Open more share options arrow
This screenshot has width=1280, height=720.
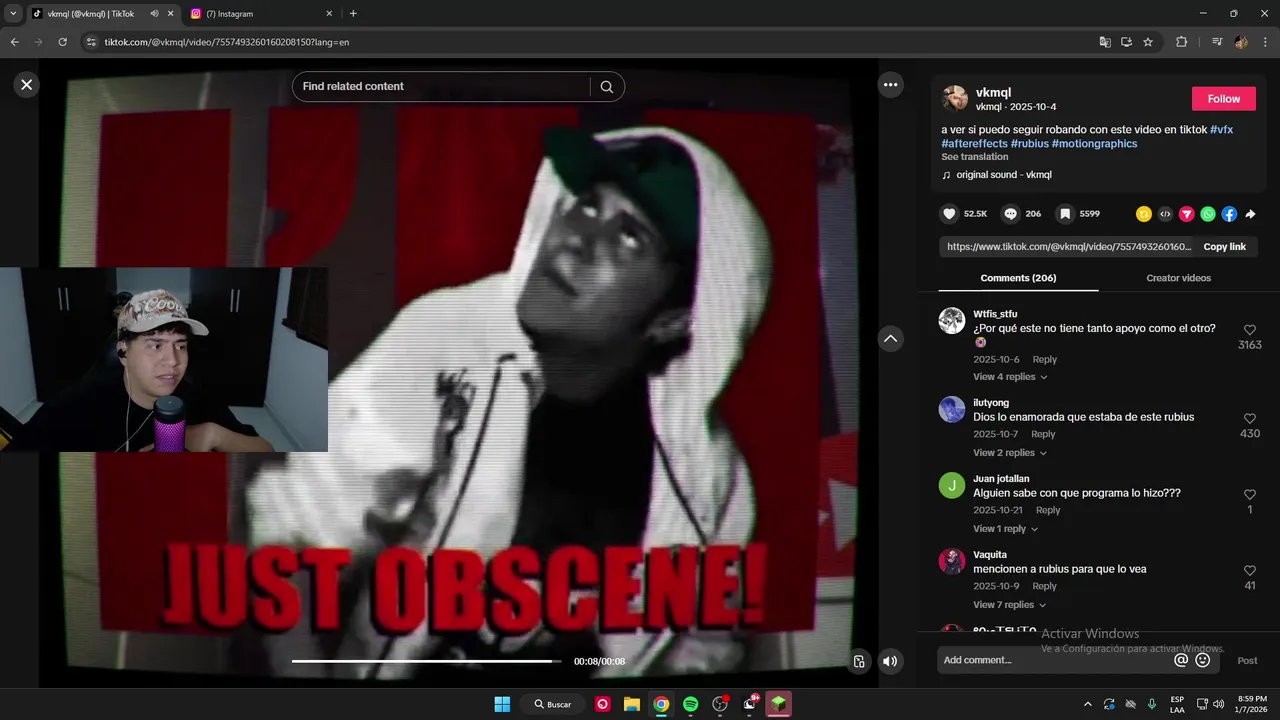coord(1250,214)
